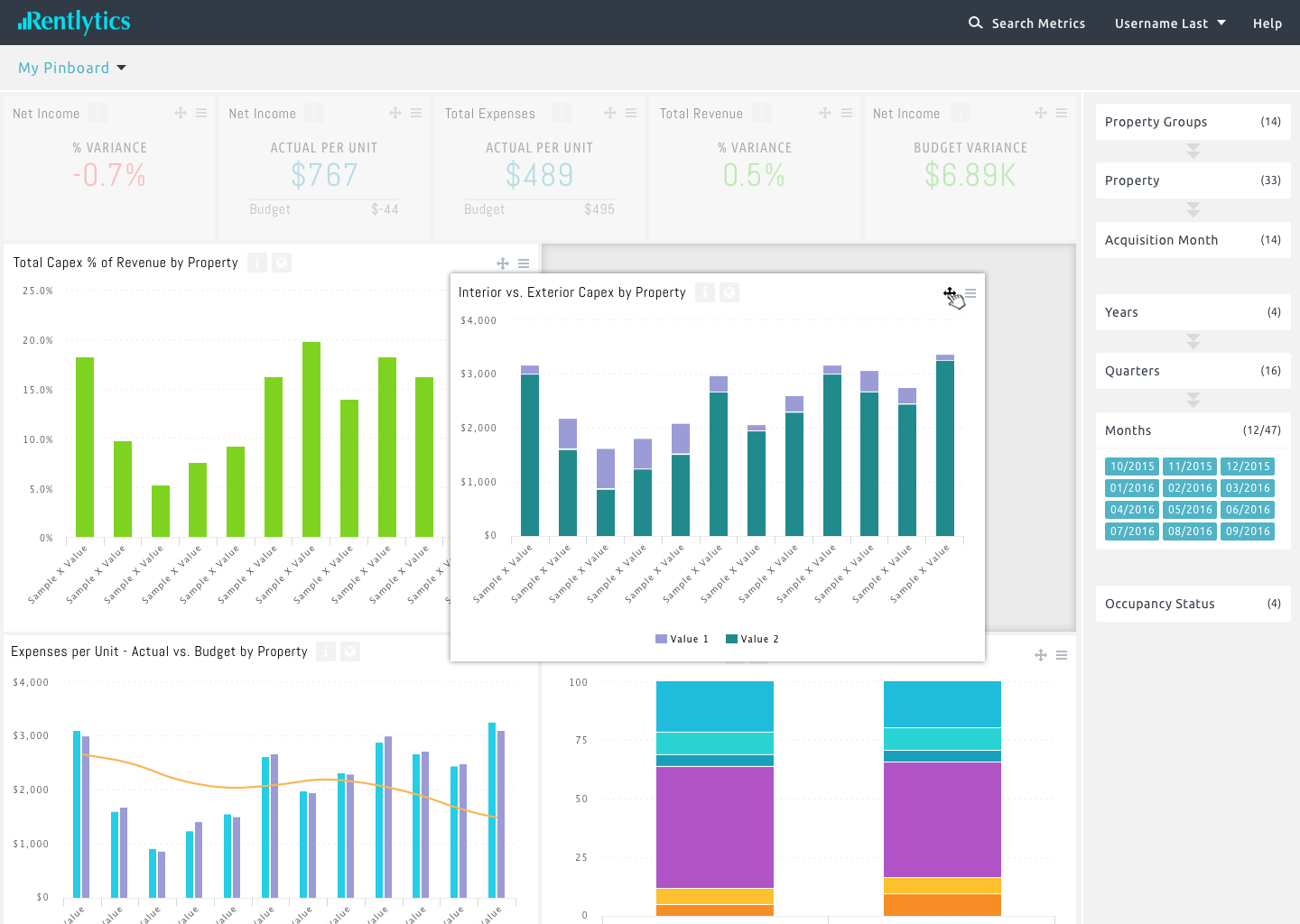This screenshot has width=1300, height=924.
Task: Click the tallest green bar in Total Capex chart
Action: [311, 439]
